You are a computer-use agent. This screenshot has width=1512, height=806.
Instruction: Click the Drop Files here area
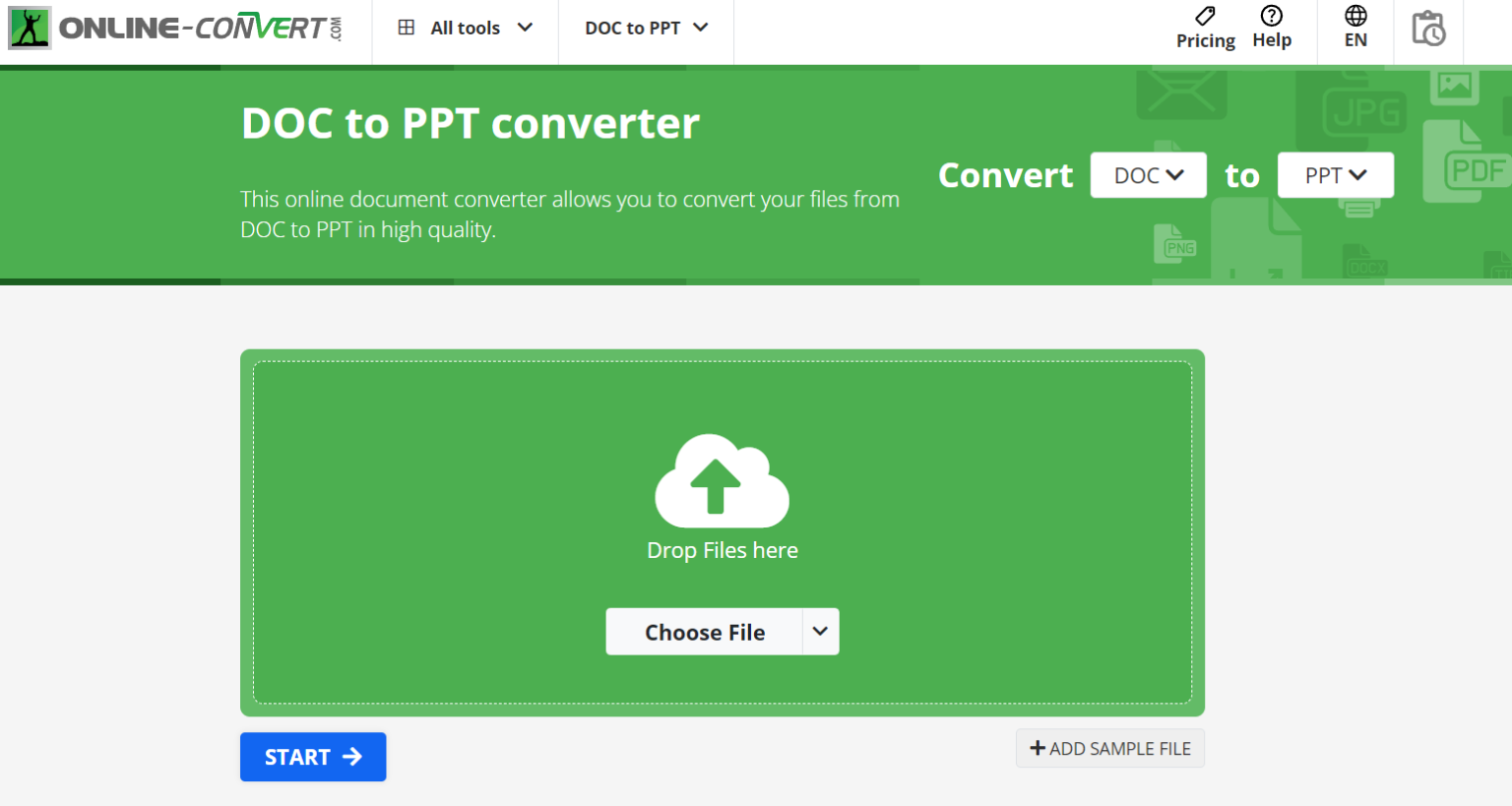click(723, 550)
